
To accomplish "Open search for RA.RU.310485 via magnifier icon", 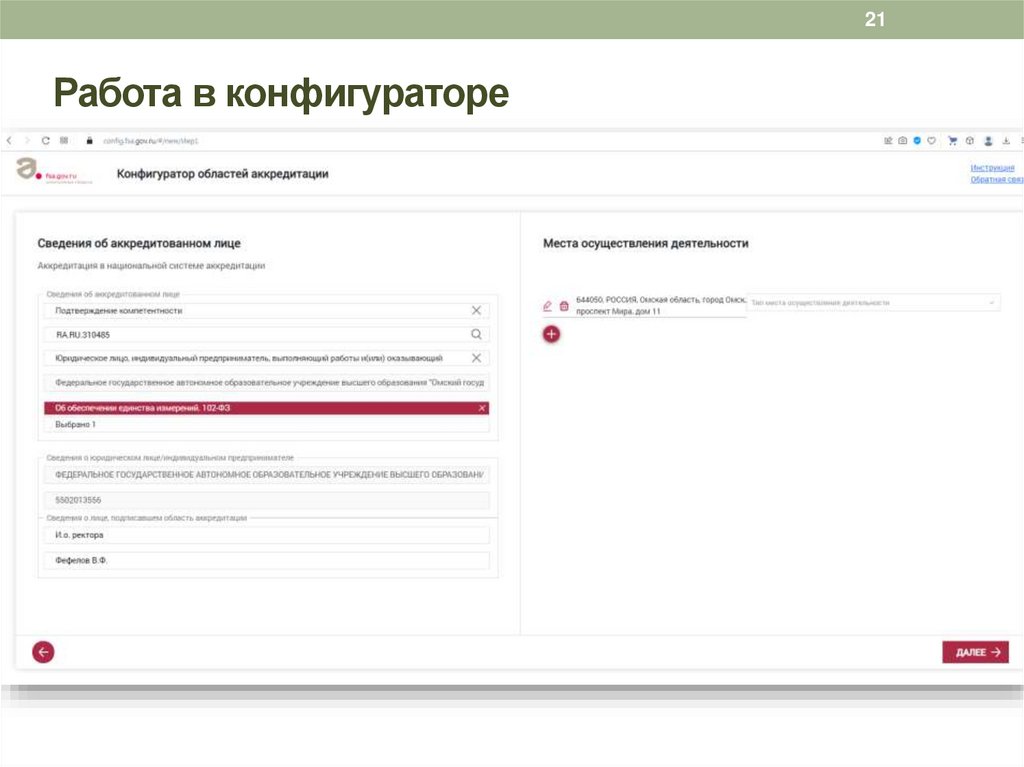I will tap(477, 335).
